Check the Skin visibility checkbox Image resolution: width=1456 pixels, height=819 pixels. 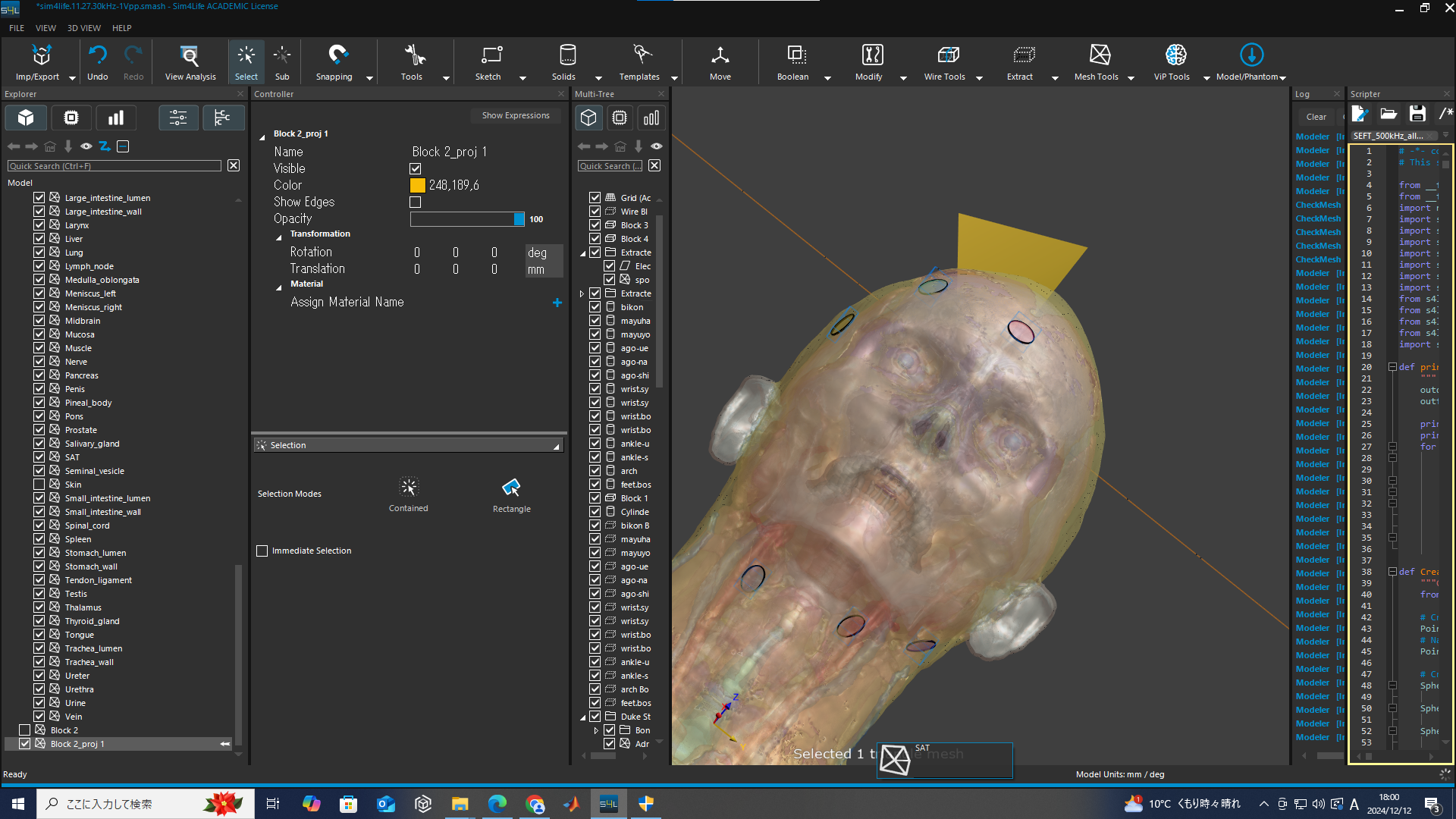click(x=39, y=485)
